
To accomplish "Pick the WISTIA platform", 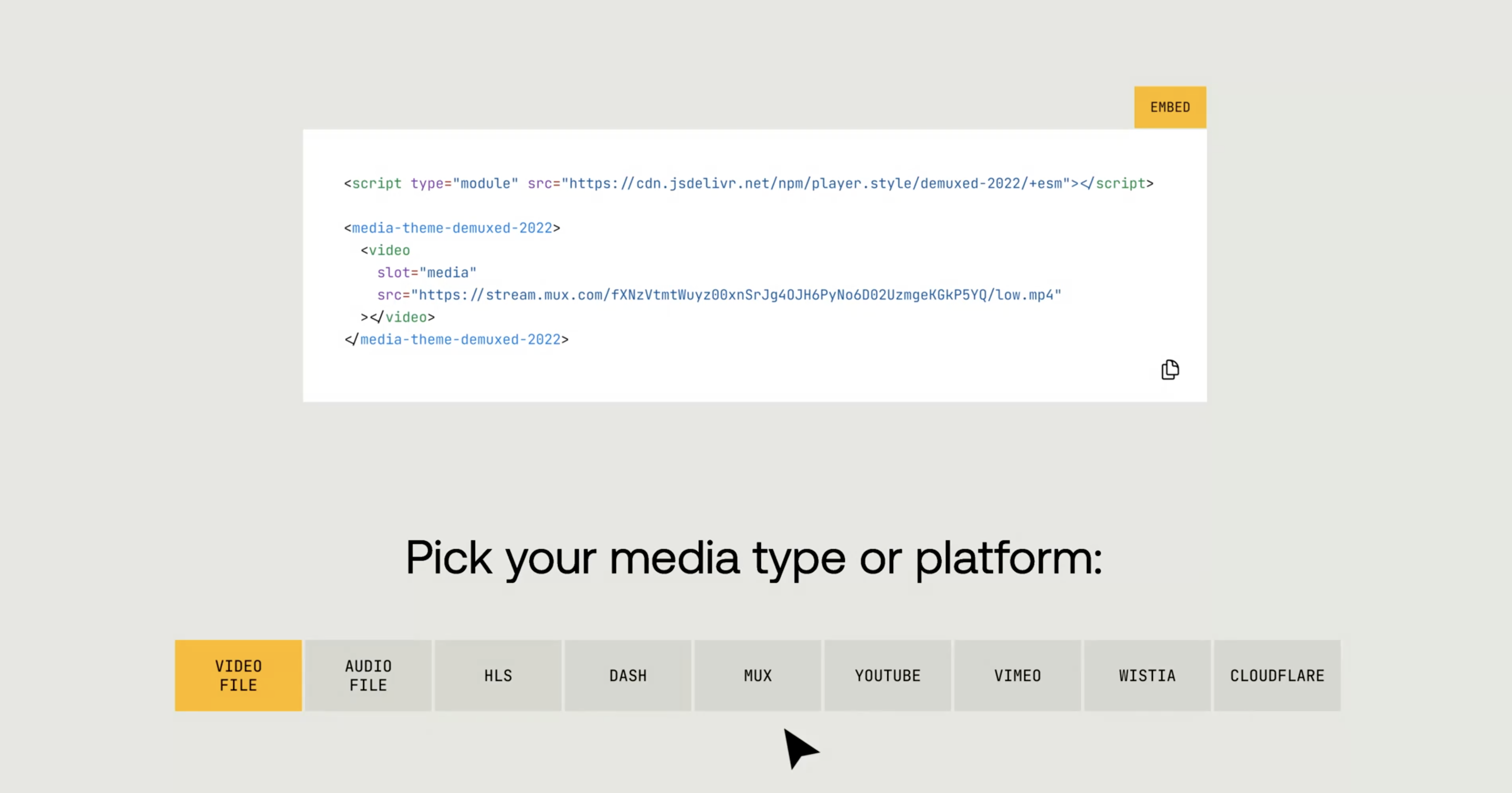I will 1147,675.
